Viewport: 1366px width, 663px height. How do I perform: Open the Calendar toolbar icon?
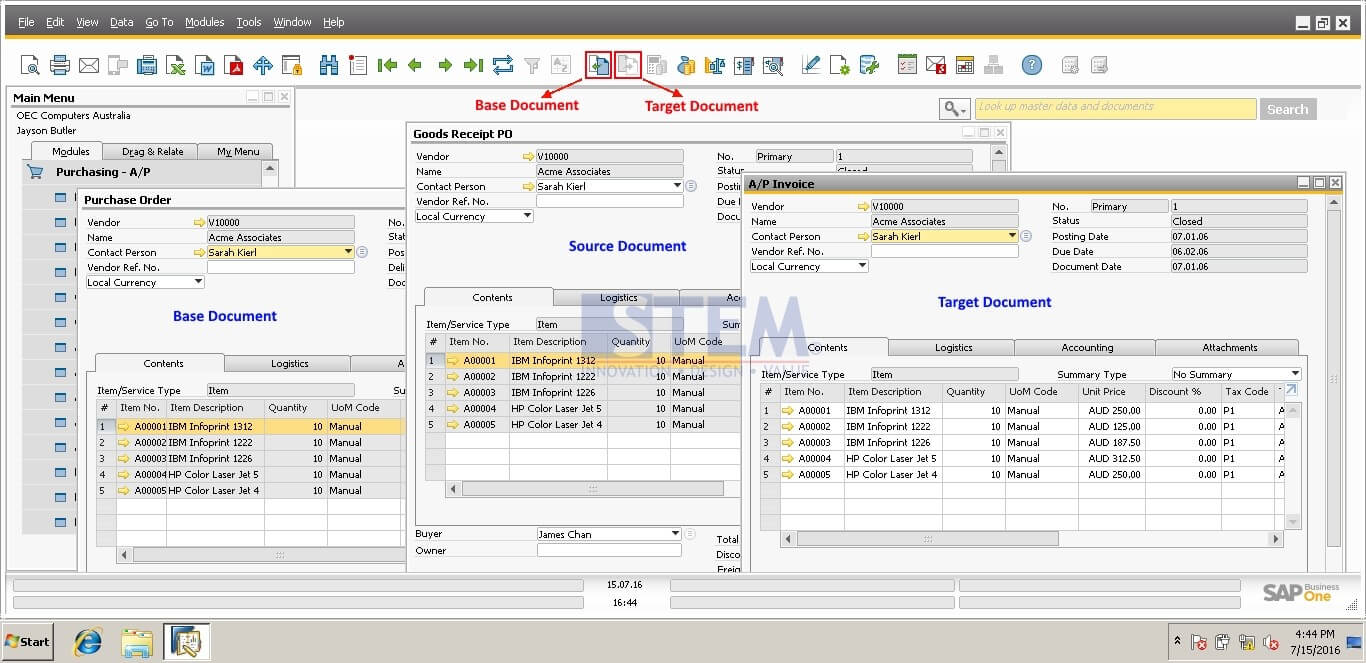tap(965, 65)
